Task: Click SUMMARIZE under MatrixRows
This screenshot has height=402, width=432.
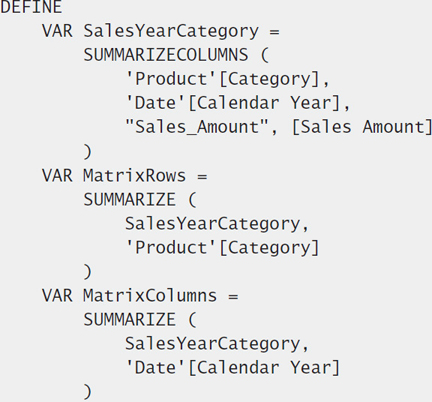Action: [129, 199]
